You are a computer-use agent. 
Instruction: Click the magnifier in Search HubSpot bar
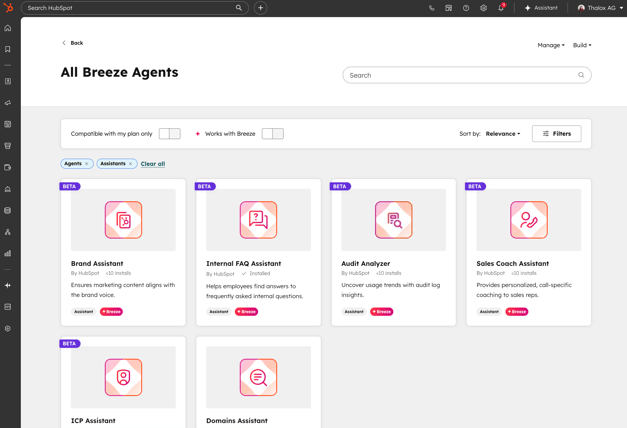click(x=239, y=8)
